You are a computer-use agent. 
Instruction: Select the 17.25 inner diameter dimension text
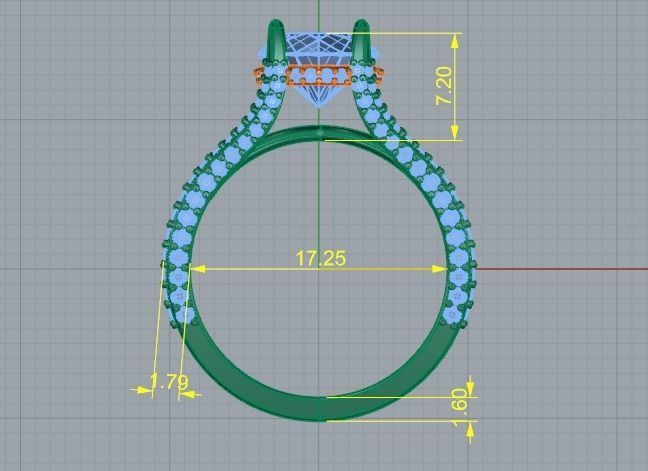click(x=321, y=259)
